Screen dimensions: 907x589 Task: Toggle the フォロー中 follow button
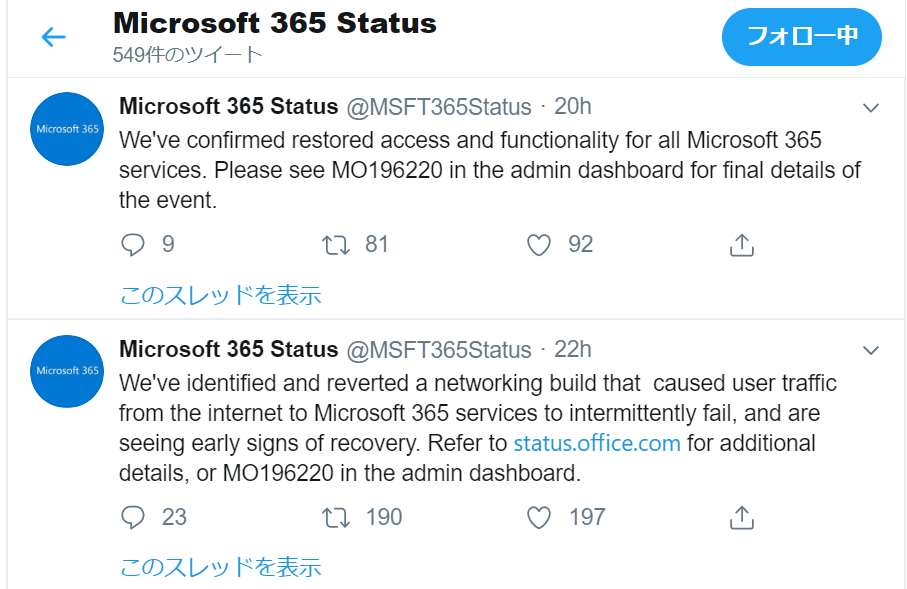(x=802, y=36)
